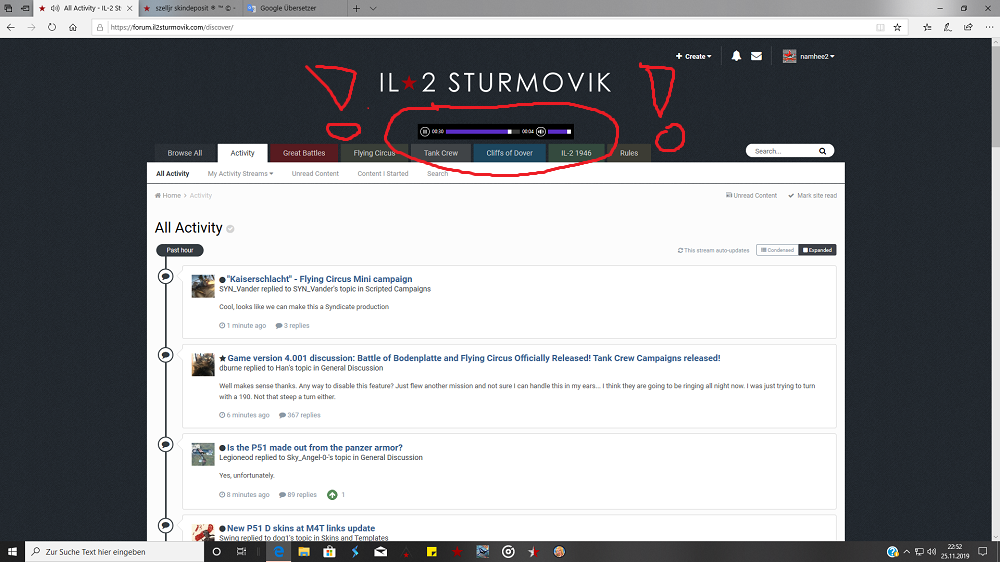
Task: Open 367 replies link
Action: pyautogui.click(x=300, y=415)
